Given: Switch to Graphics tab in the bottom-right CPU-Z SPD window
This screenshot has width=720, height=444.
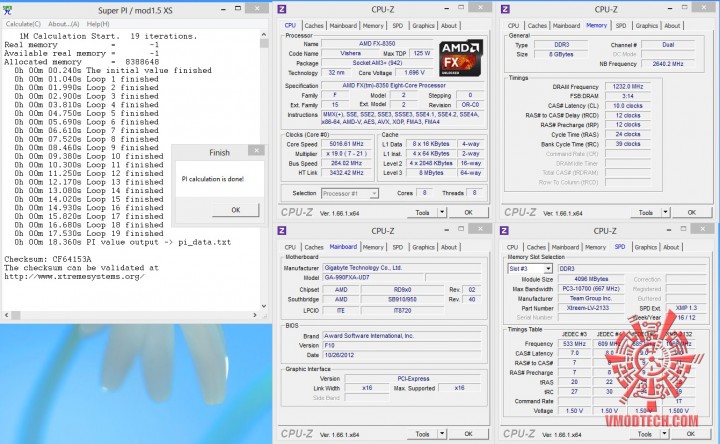Looking at the screenshot, I should click(x=646, y=247).
